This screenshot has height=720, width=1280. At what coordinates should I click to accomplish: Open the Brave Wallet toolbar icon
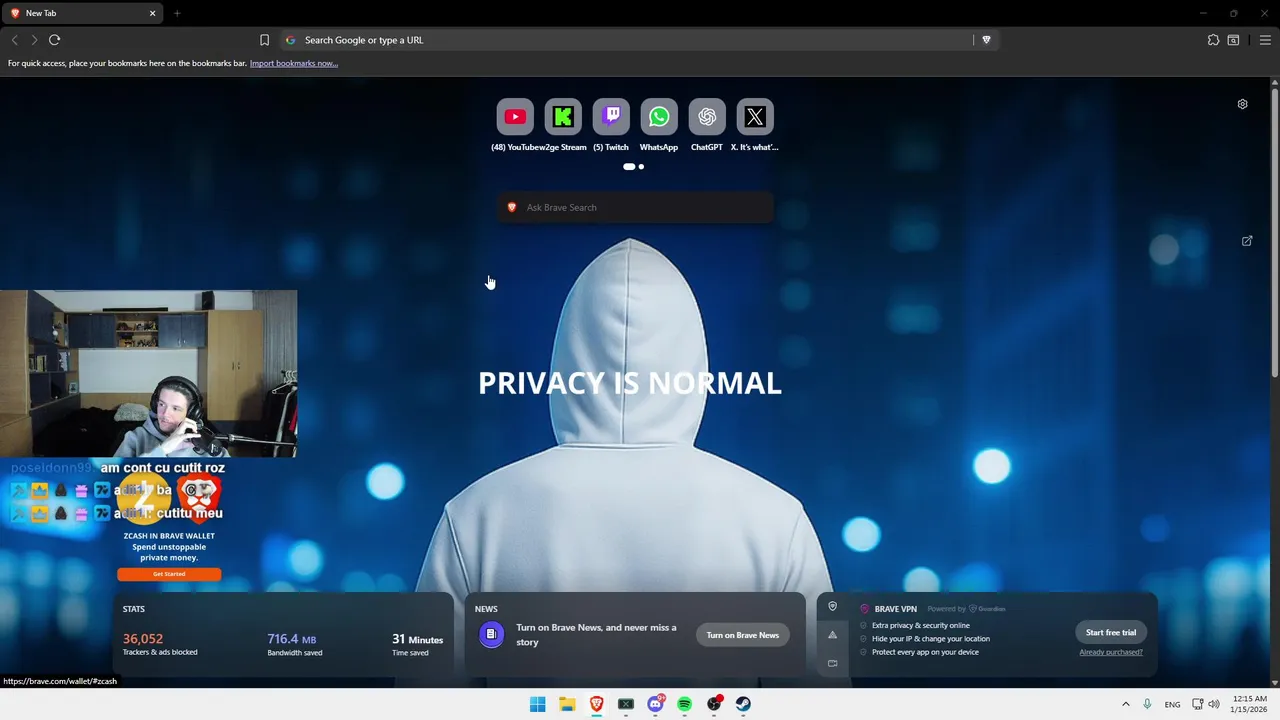point(1233,40)
